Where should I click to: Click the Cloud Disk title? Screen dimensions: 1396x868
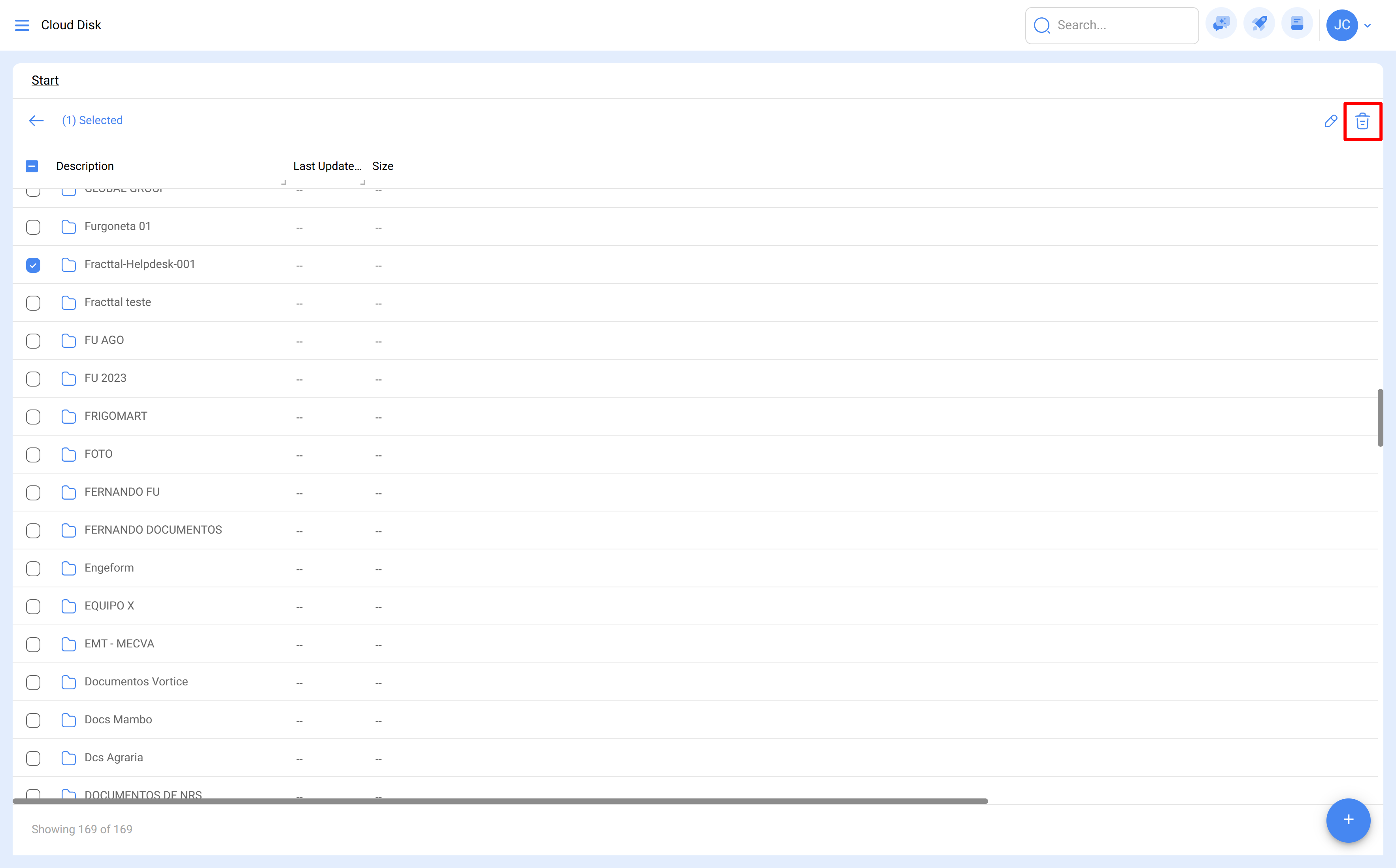pyautogui.click(x=71, y=25)
